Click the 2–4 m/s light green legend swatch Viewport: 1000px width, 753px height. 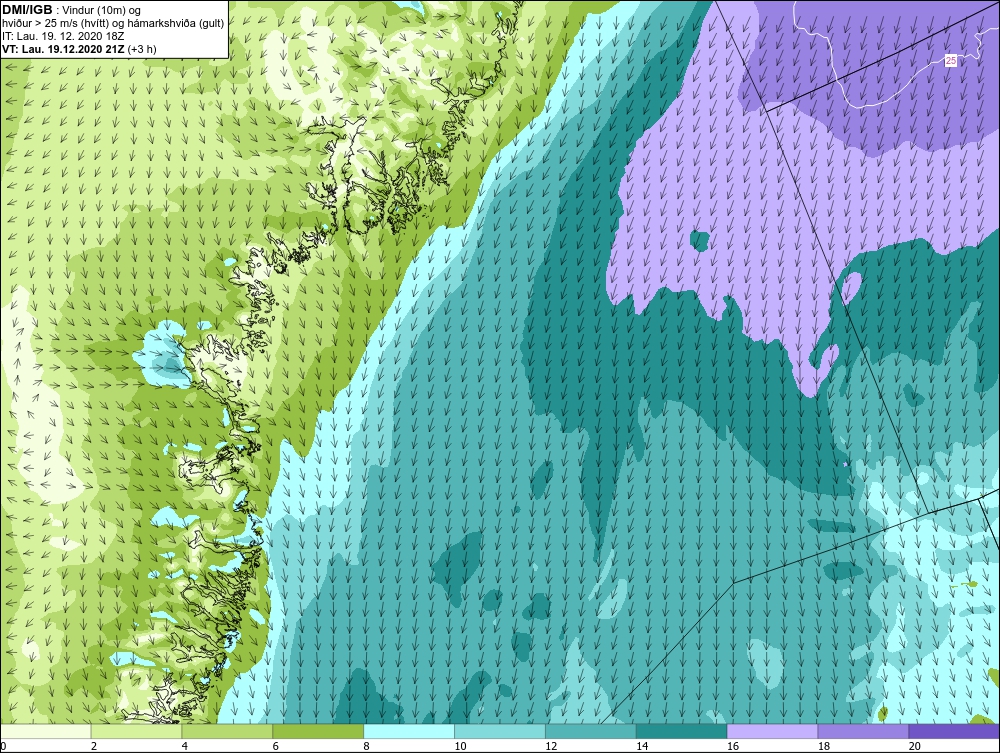(136, 731)
